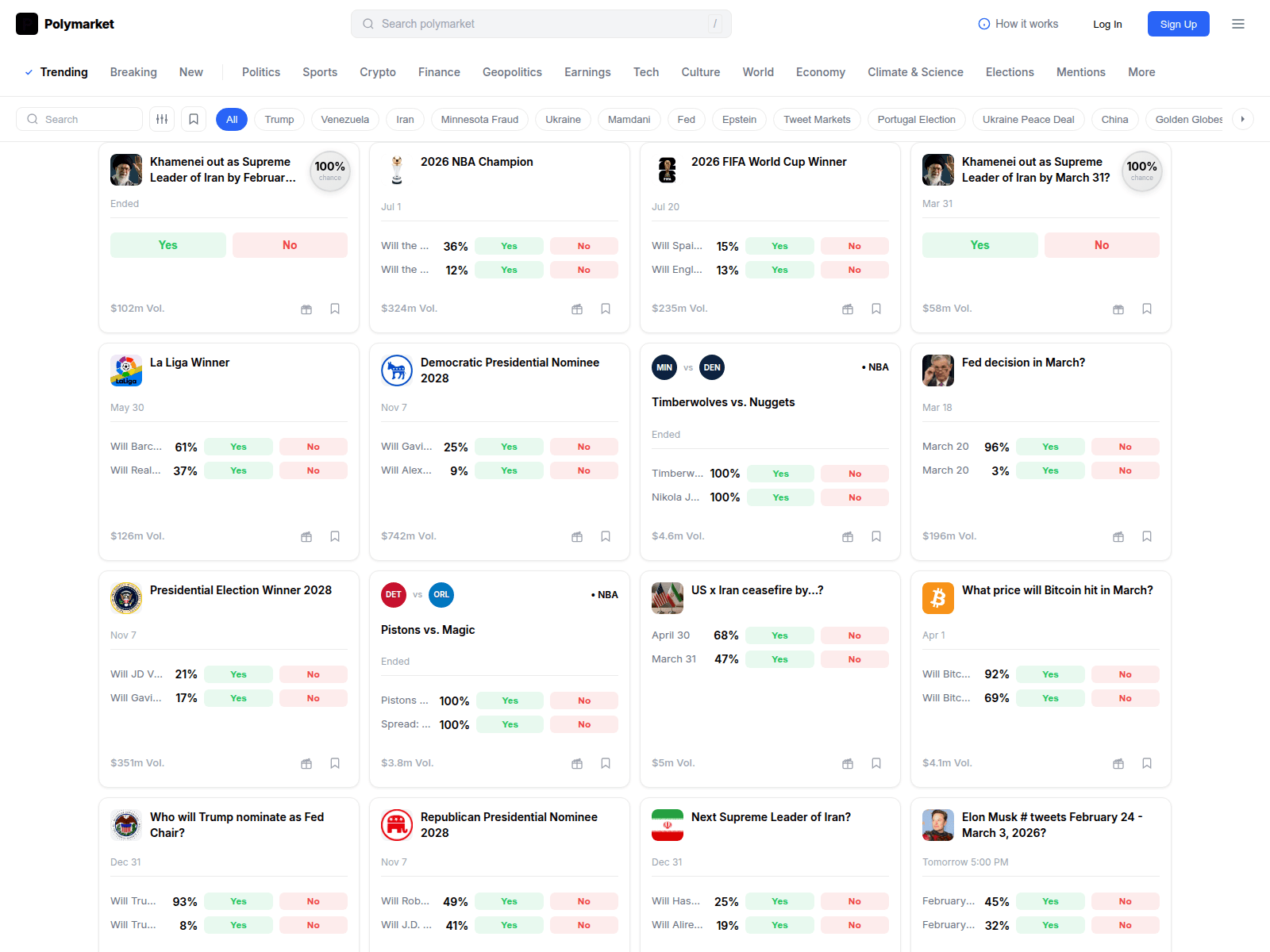Image resolution: width=1270 pixels, height=952 pixels.
Task: Click the How it works info icon
Action: point(983,24)
